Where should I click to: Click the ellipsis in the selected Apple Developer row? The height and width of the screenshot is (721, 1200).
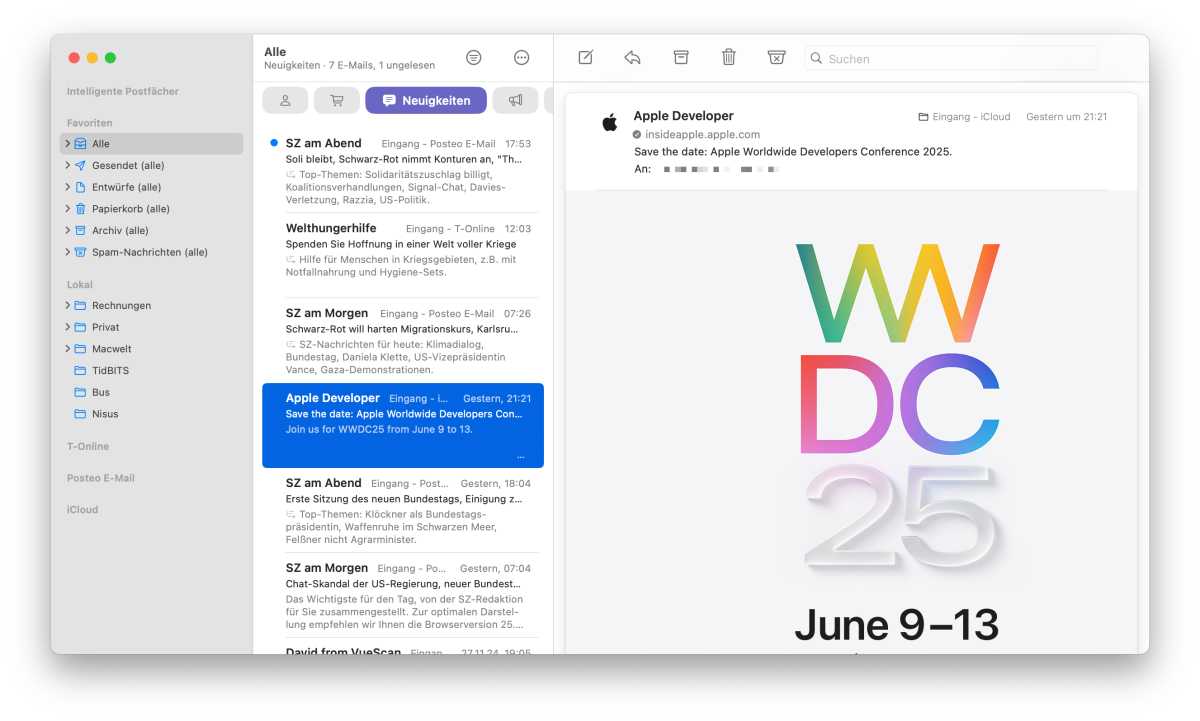520,456
